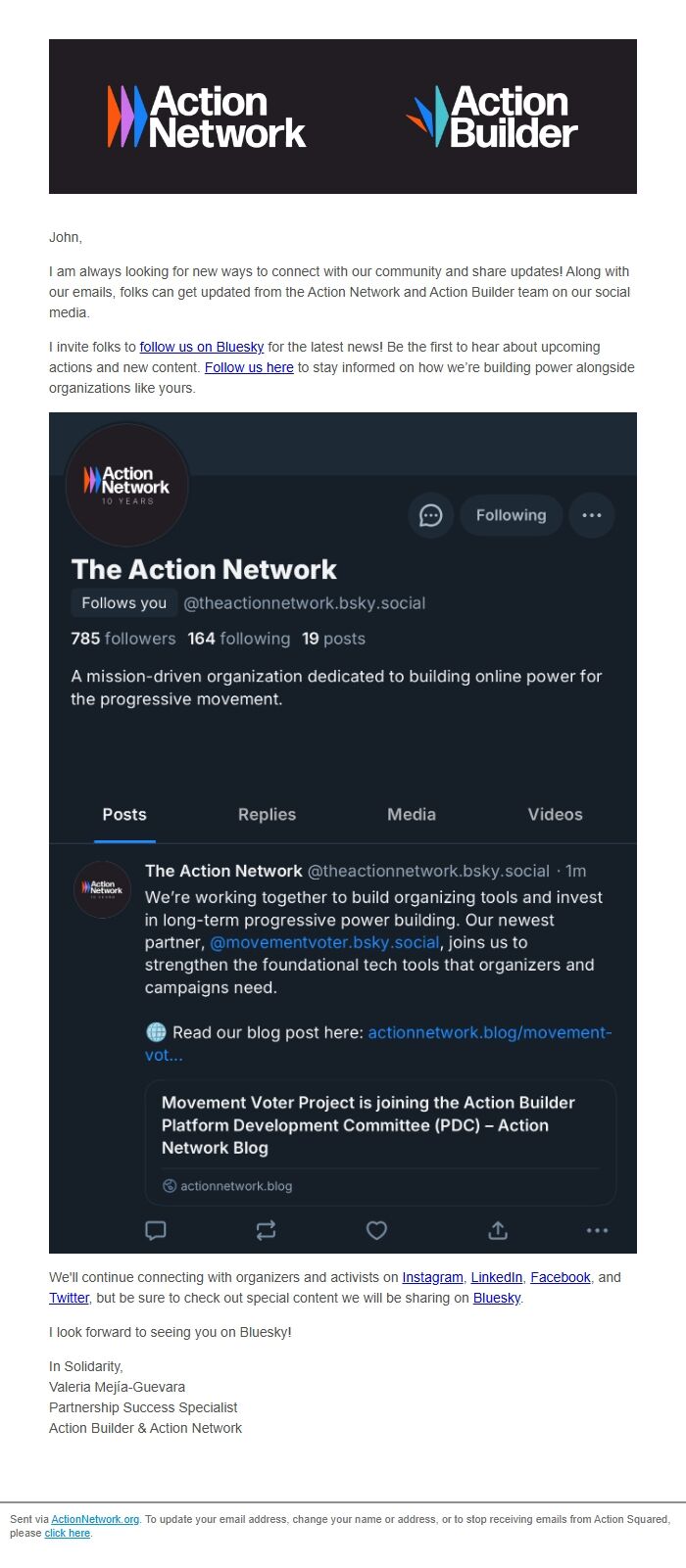Switch to the Media tab
Screen dimensions: 686x1568
click(x=412, y=814)
